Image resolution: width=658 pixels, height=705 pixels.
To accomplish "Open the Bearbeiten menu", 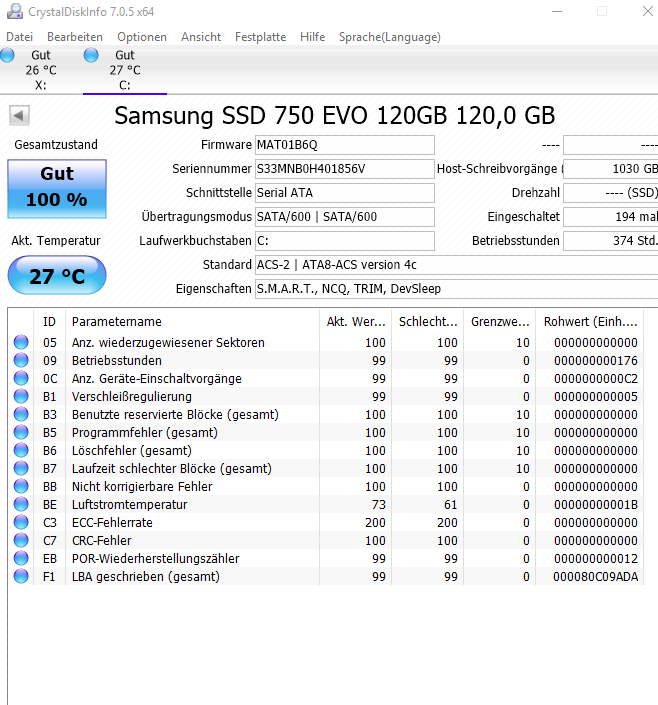I will pos(75,37).
